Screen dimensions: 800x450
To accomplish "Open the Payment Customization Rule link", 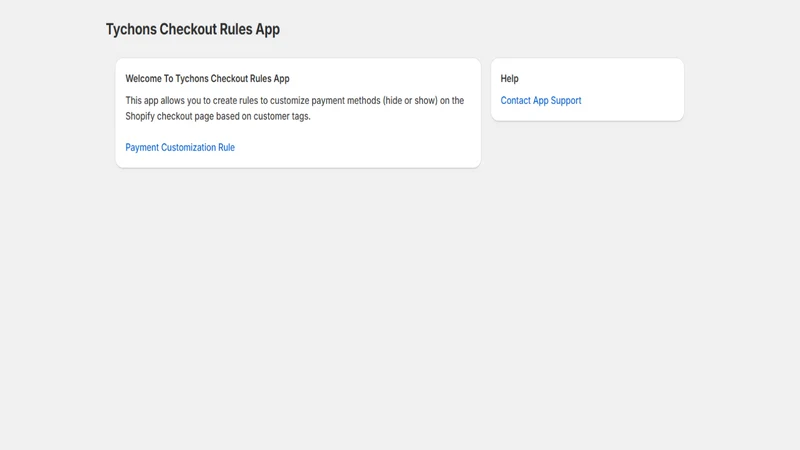I will click(180, 147).
